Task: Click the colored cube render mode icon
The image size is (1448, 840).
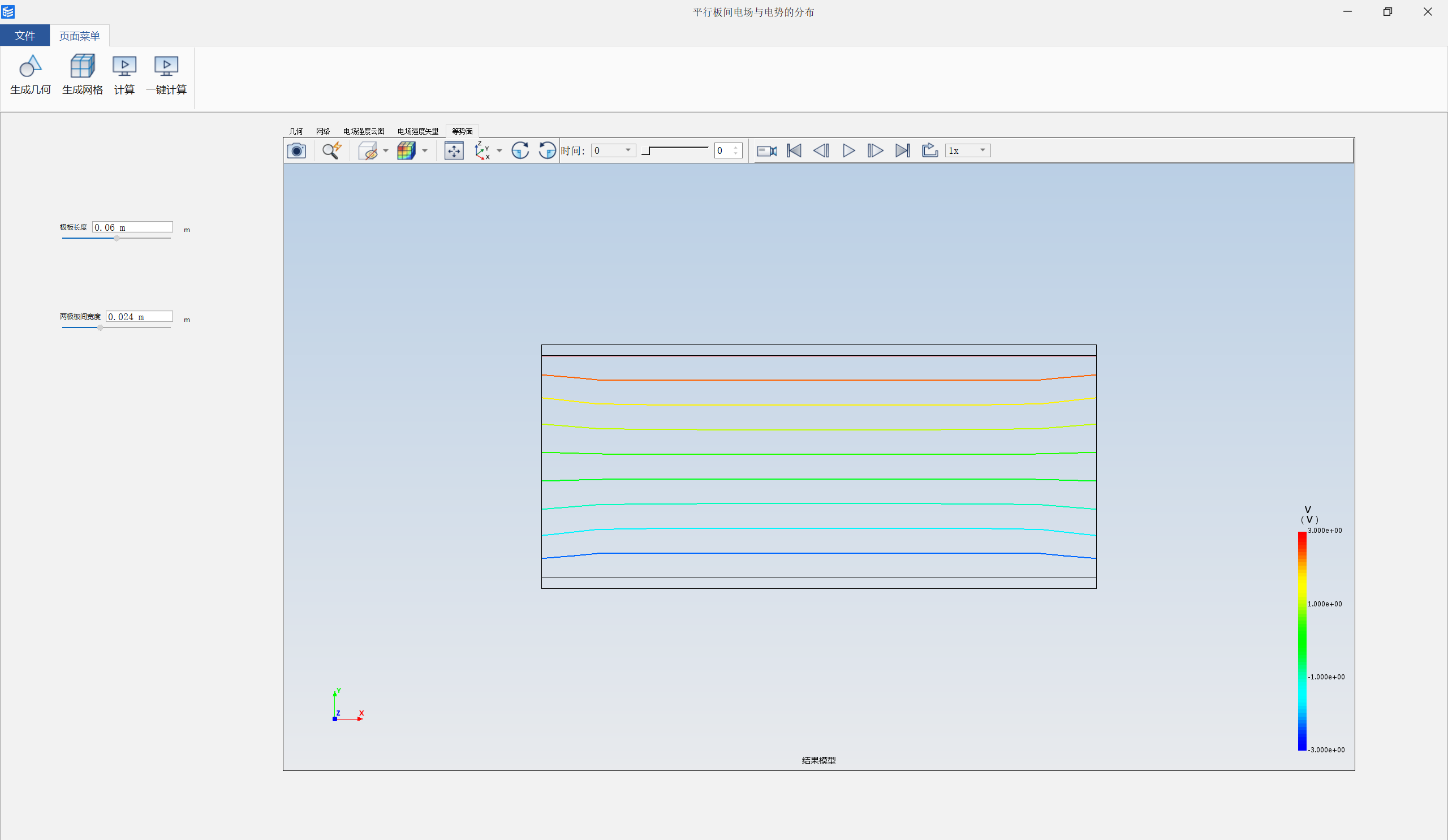Action: click(406, 150)
